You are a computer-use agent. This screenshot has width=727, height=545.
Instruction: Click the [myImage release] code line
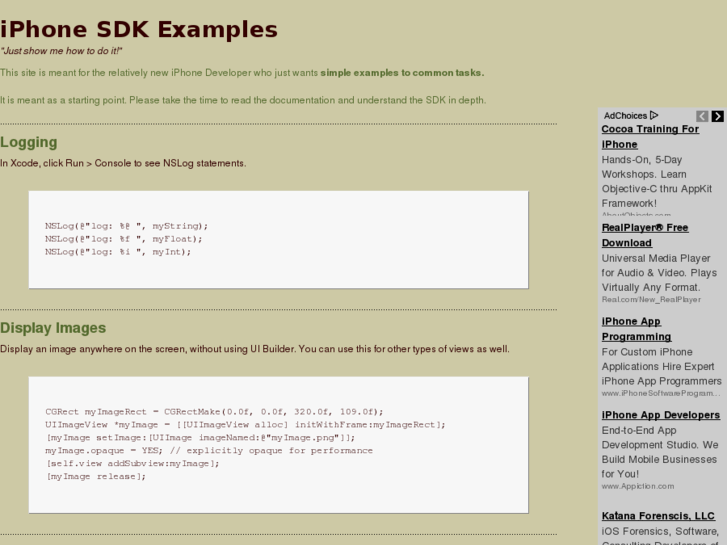coord(96,477)
